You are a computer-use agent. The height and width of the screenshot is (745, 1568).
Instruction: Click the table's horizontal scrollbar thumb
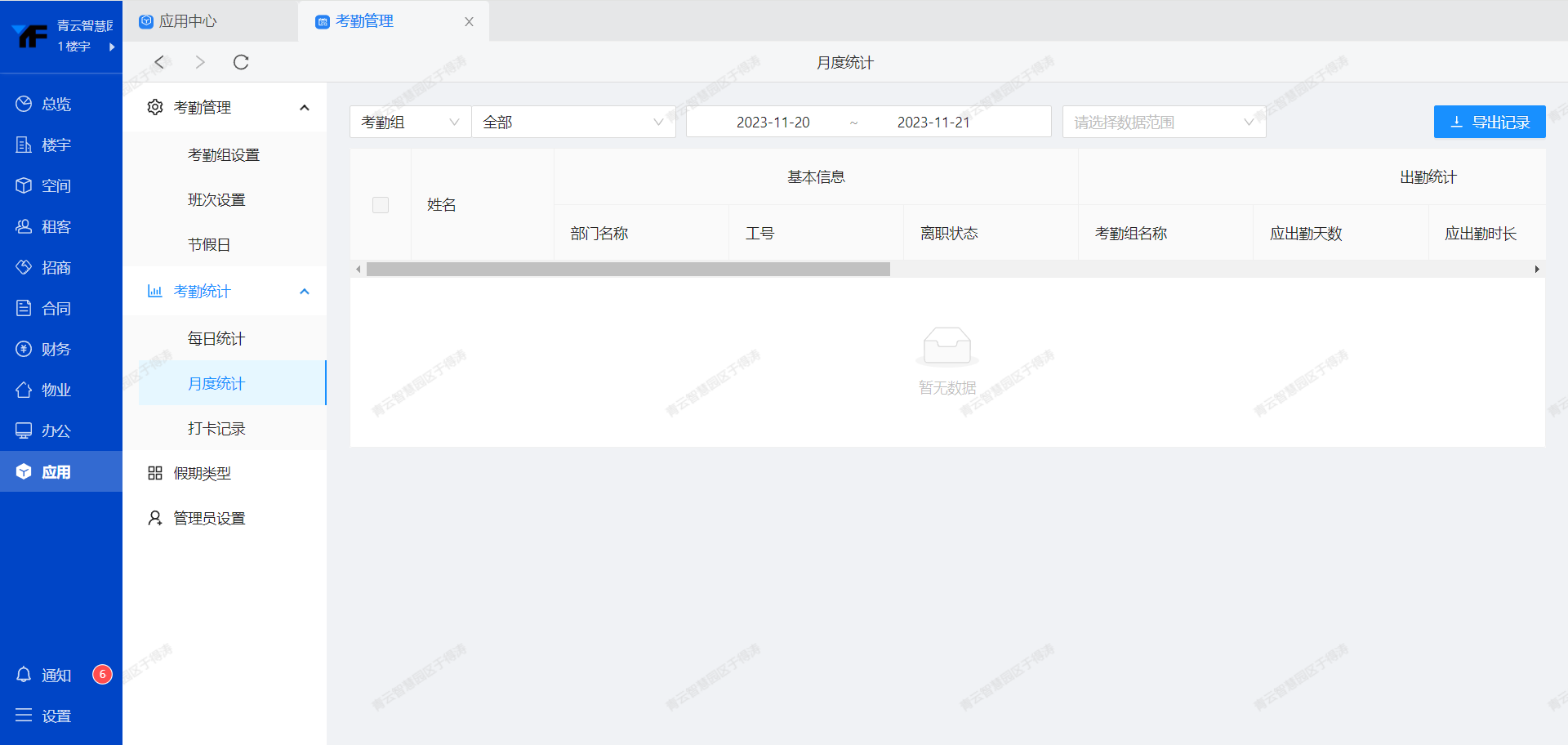(627, 269)
